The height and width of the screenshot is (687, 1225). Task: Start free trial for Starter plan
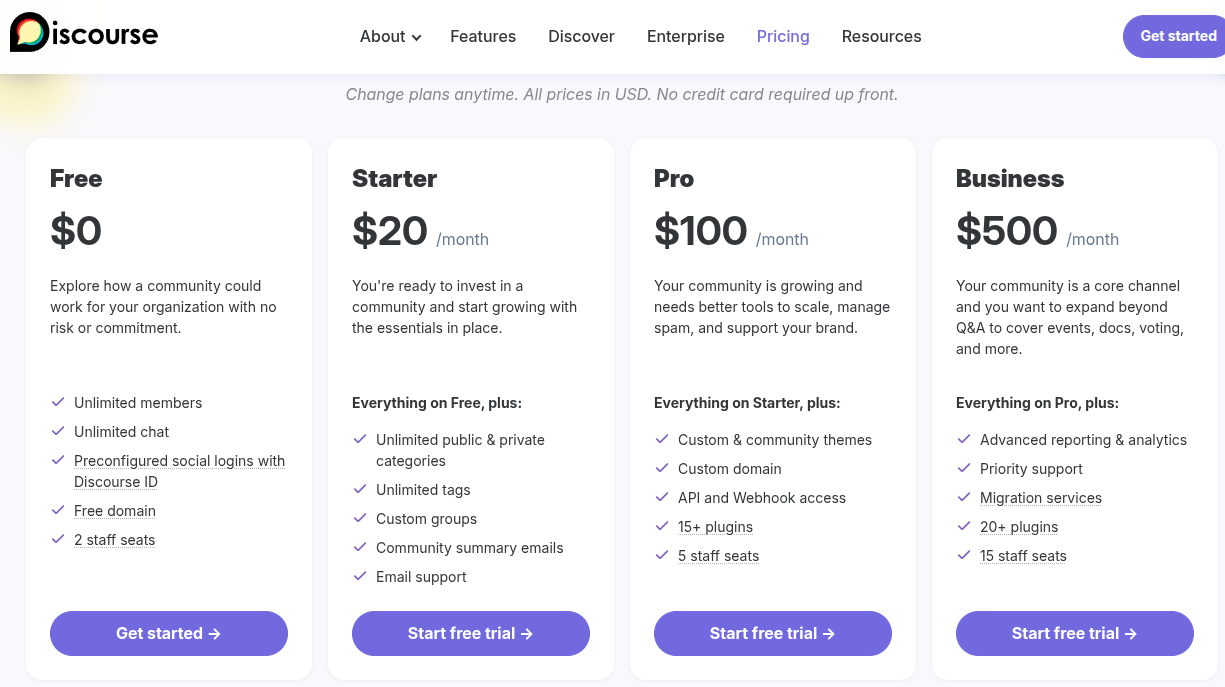[x=471, y=633]
